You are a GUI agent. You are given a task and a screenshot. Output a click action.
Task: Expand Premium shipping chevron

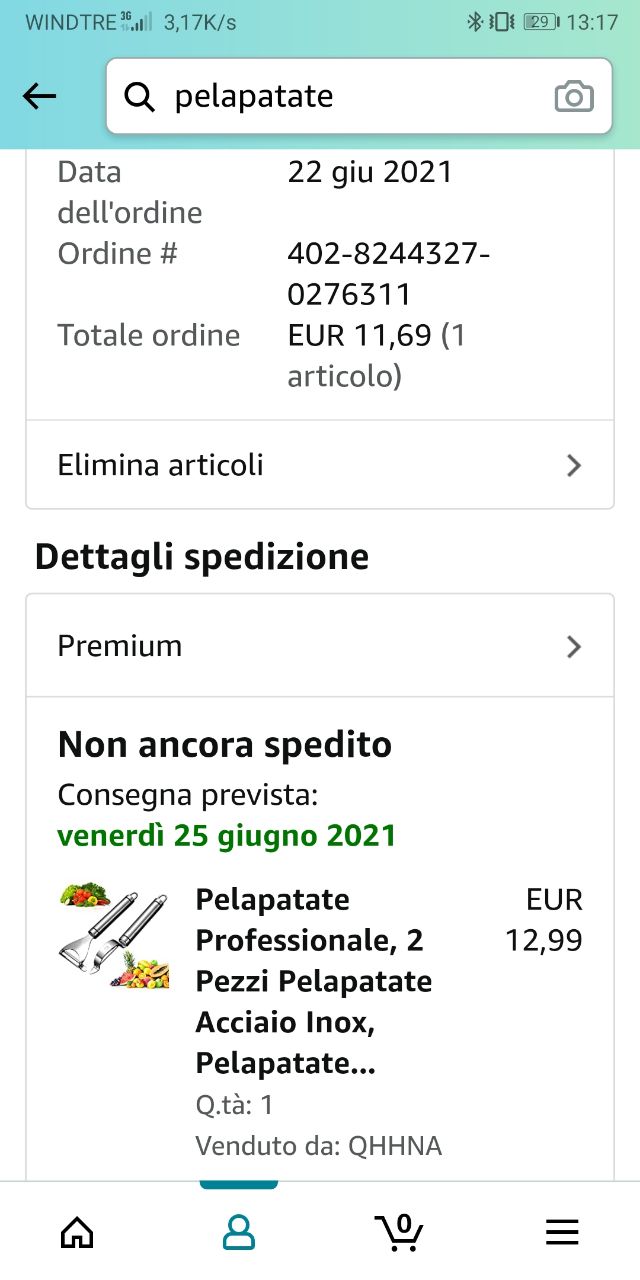573,646
